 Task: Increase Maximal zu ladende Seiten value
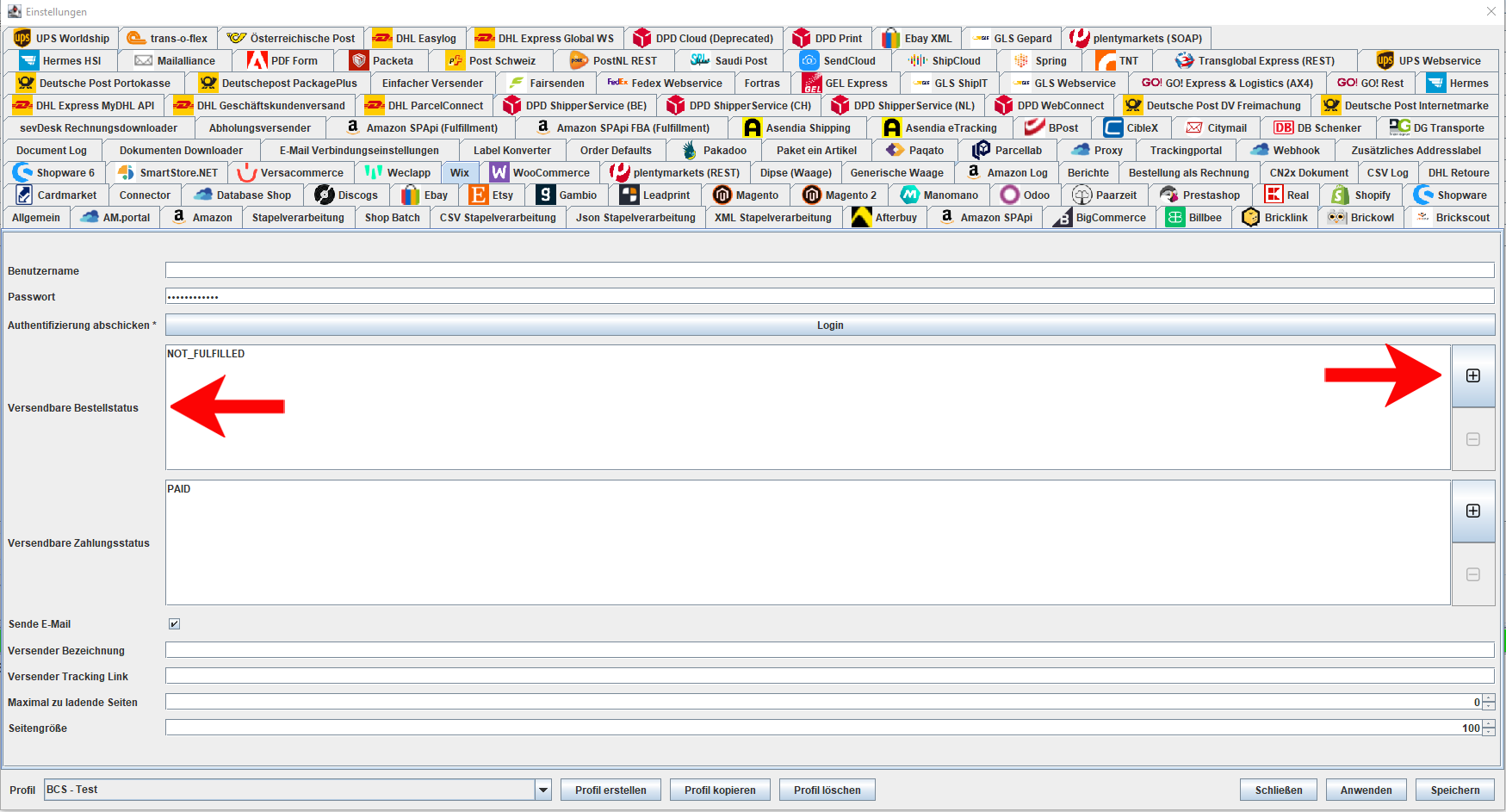tap(1489, 698)
